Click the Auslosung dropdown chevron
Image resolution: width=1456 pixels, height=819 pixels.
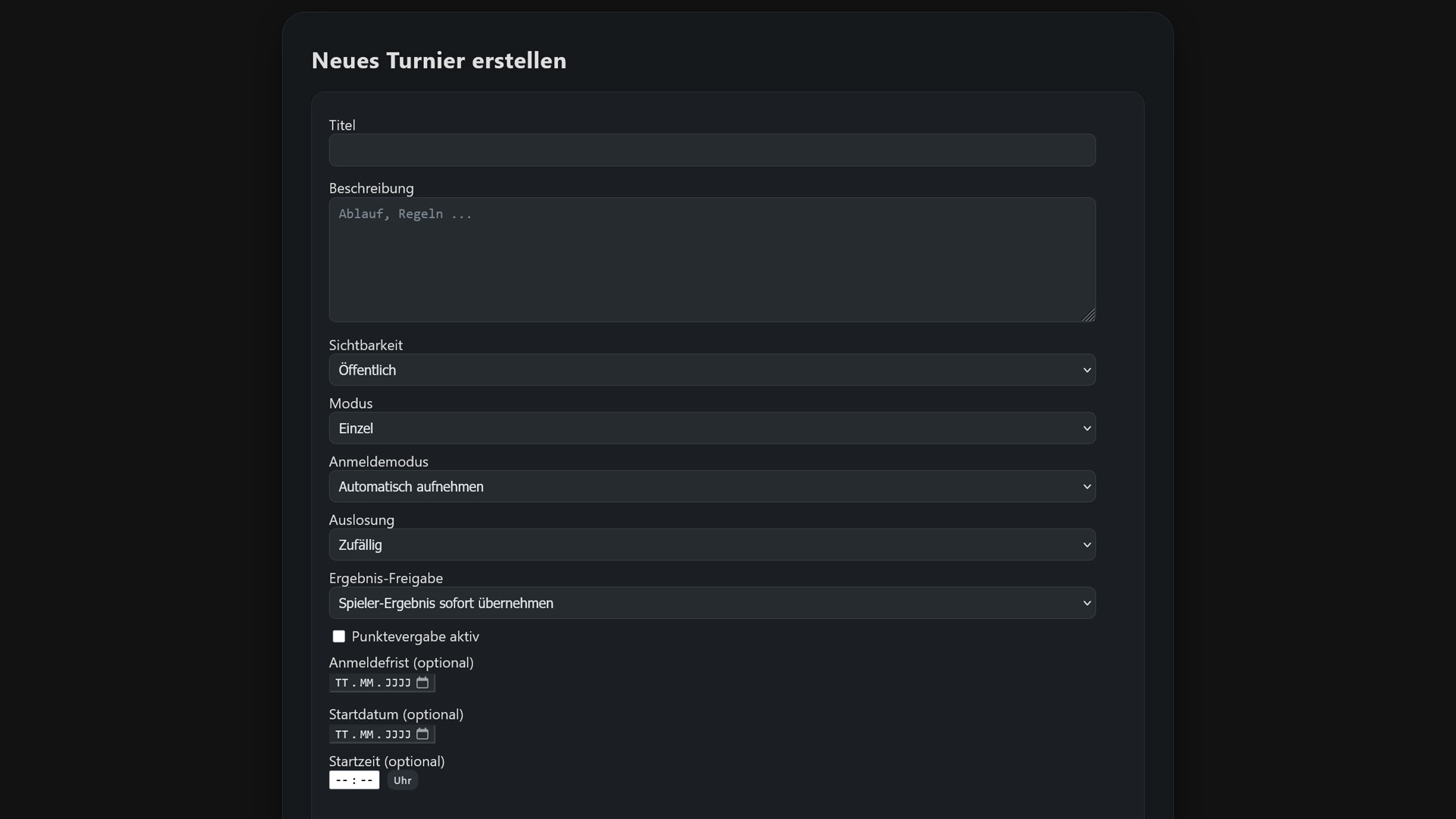tap(1087, 544)
